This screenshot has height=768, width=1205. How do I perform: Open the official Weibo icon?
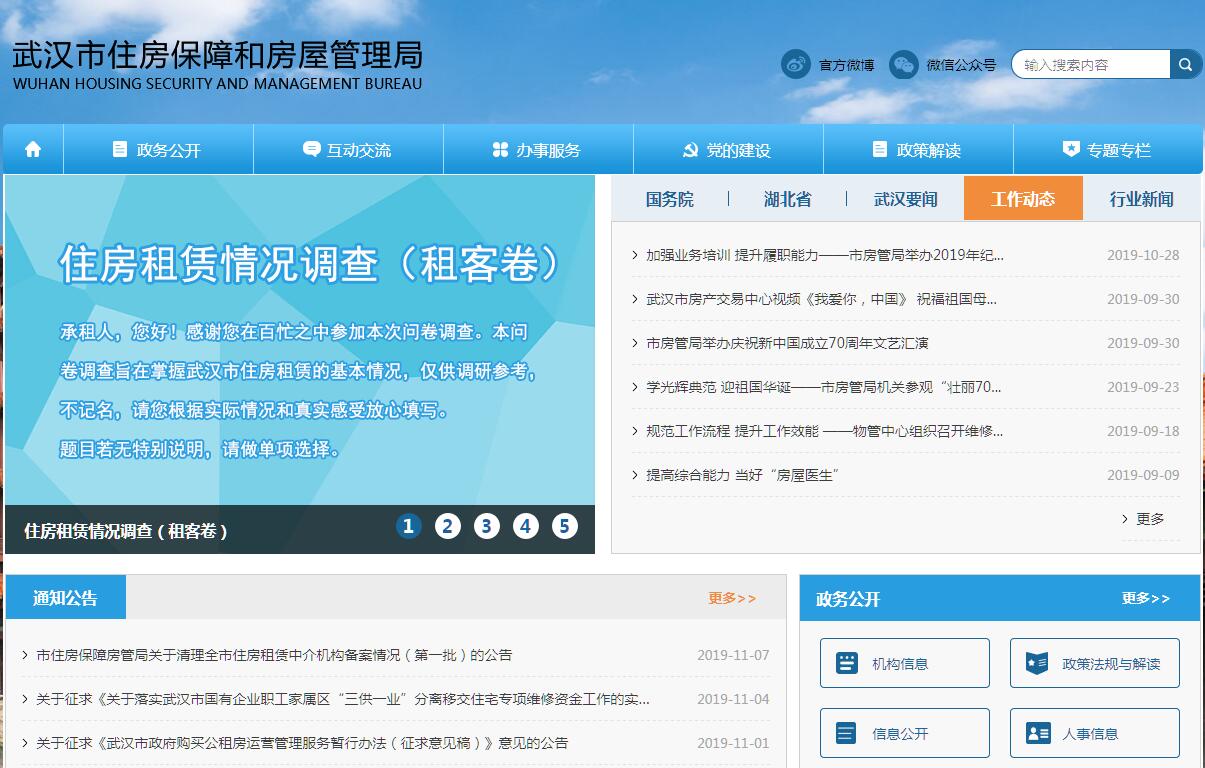(x=796, y=65)
